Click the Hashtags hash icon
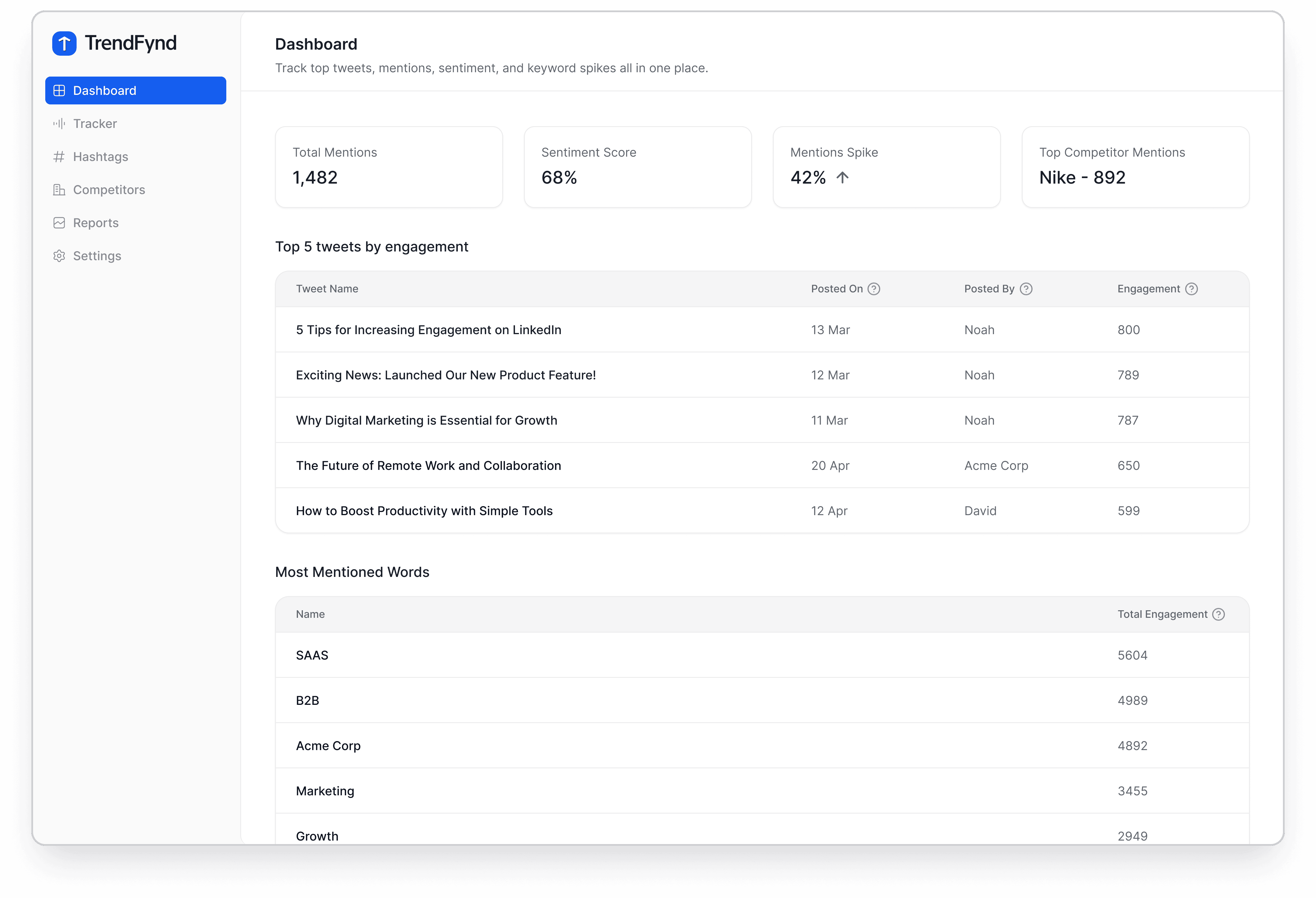 click(59, 157)
